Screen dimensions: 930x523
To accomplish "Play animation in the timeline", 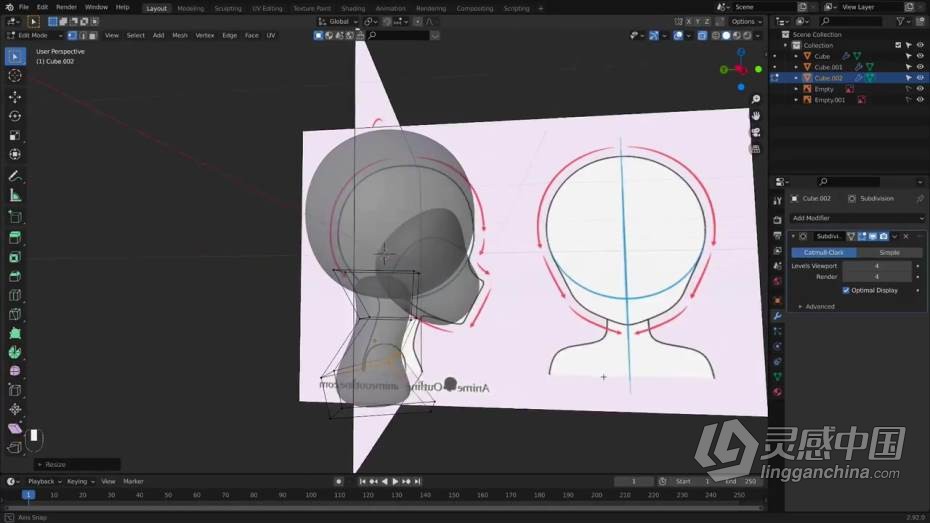I will click(x=395, y=481).
